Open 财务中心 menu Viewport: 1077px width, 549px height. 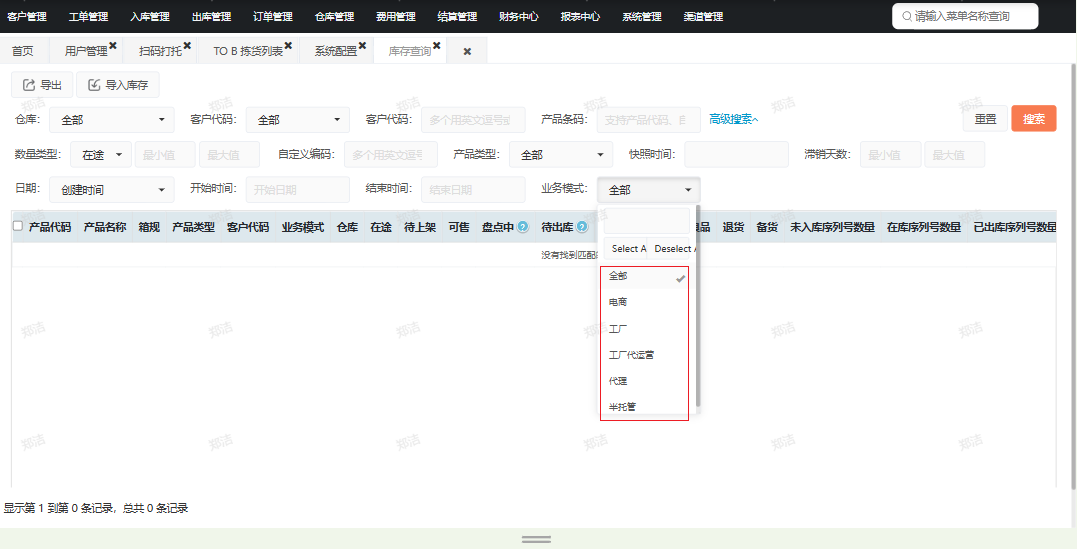tap(519, 16)
